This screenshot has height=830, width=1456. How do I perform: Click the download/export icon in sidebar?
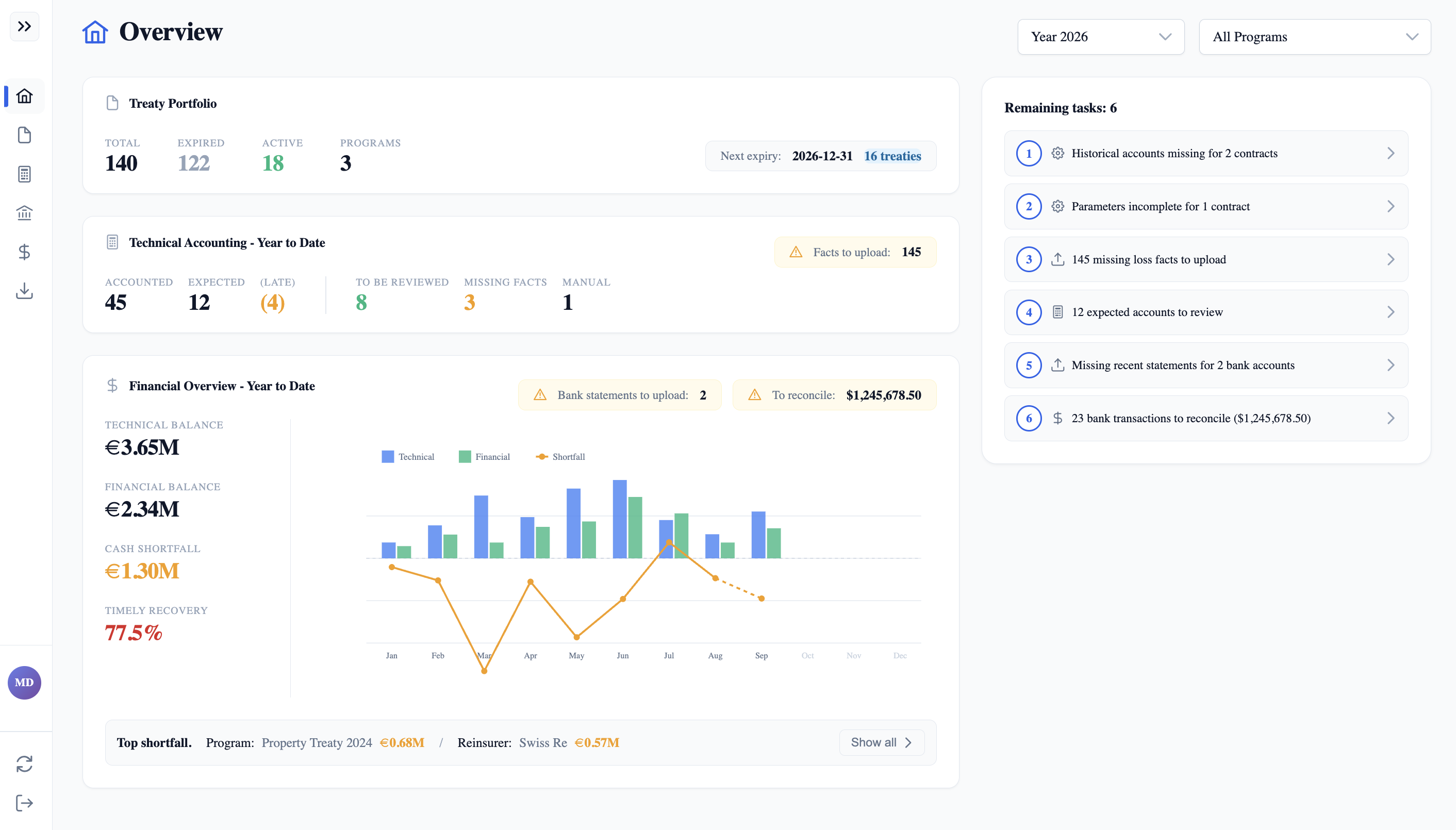24,291
